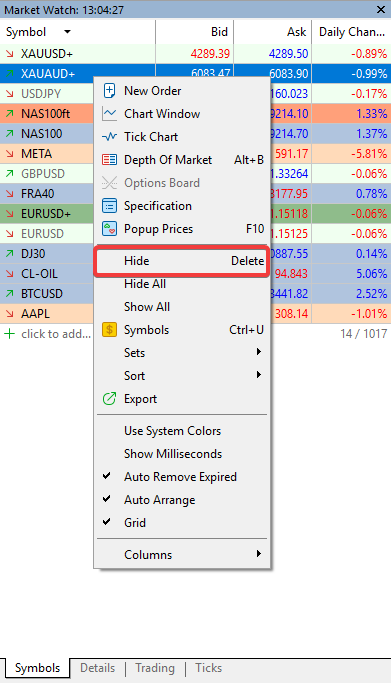391x683 pixels.
Task: Click the New Order icon in context menu
Action: (109, 91)
